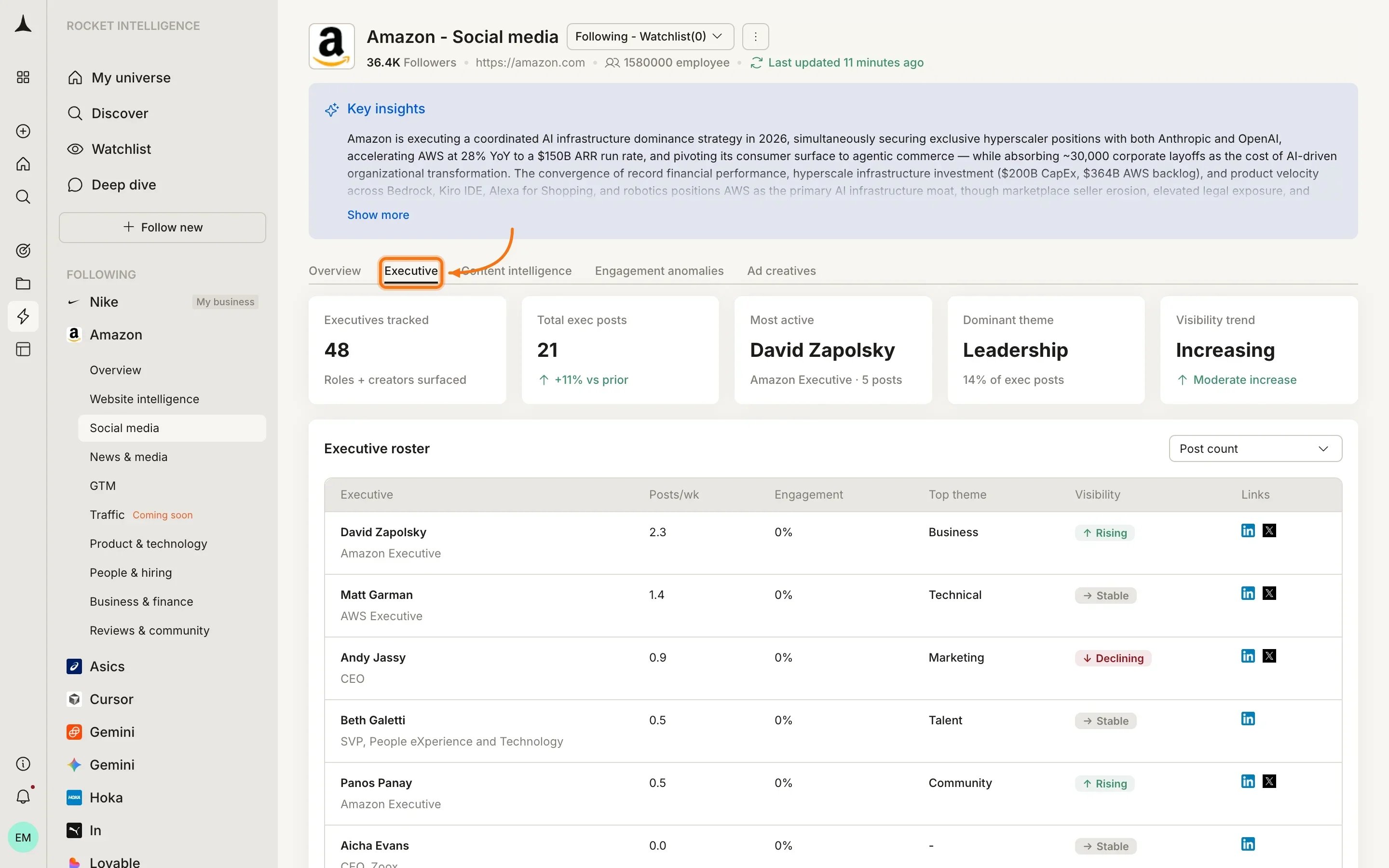The width and height of the screenshot is (1389, 868).
Task: Click the David Zapolsky row name
Action: (383, 532)
